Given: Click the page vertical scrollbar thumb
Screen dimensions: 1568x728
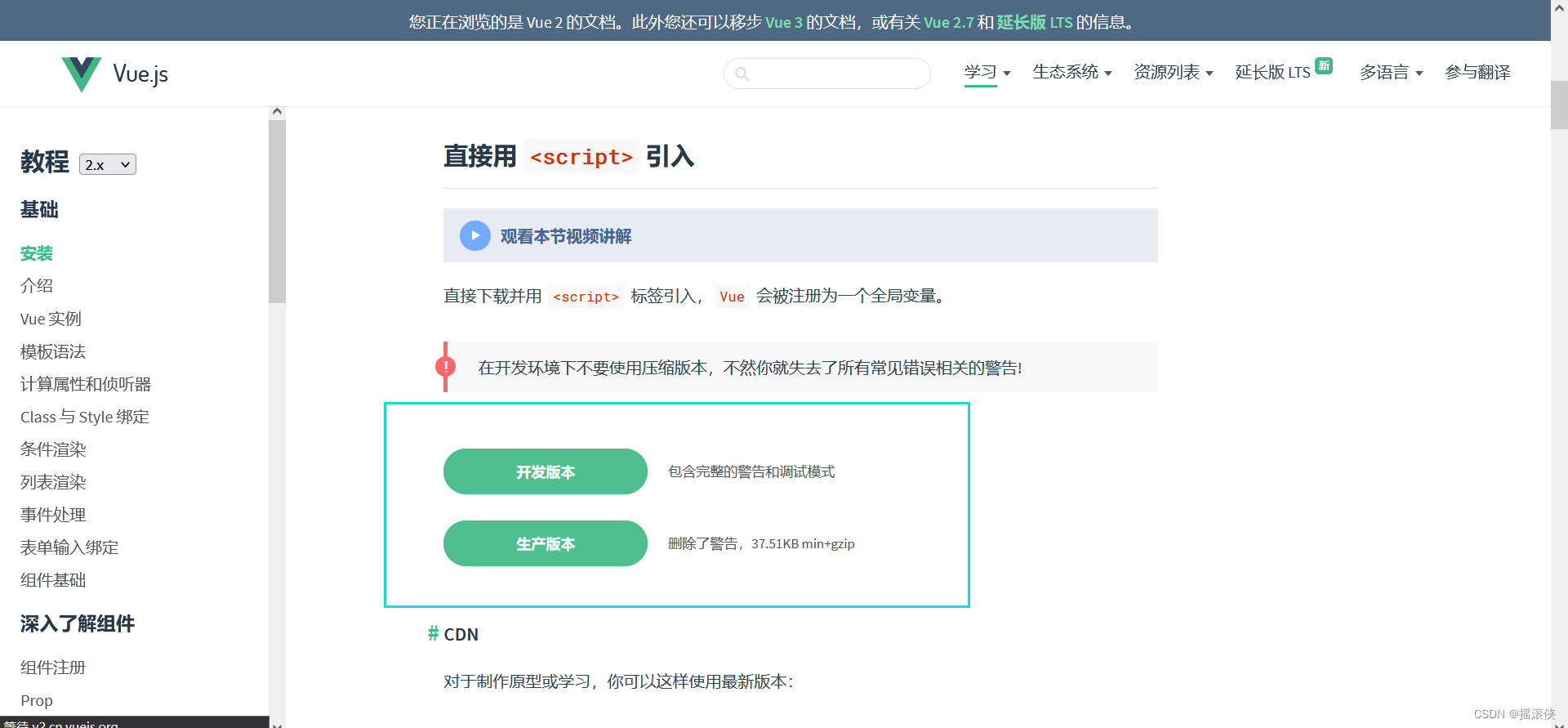Looking at the screenshot, I should click(x=1559, y=105).
